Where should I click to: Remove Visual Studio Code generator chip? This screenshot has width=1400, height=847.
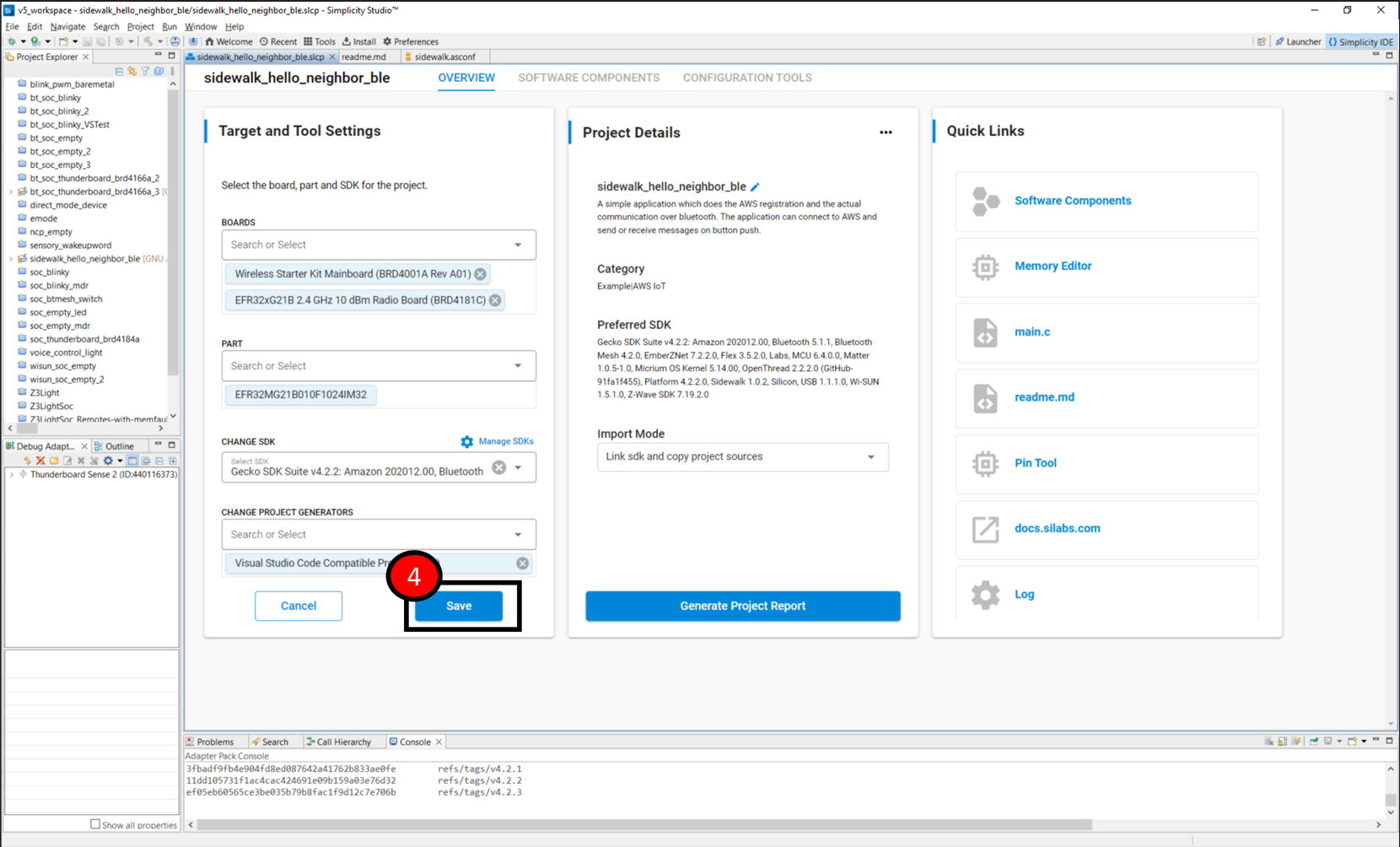click(x=522, y=564)
